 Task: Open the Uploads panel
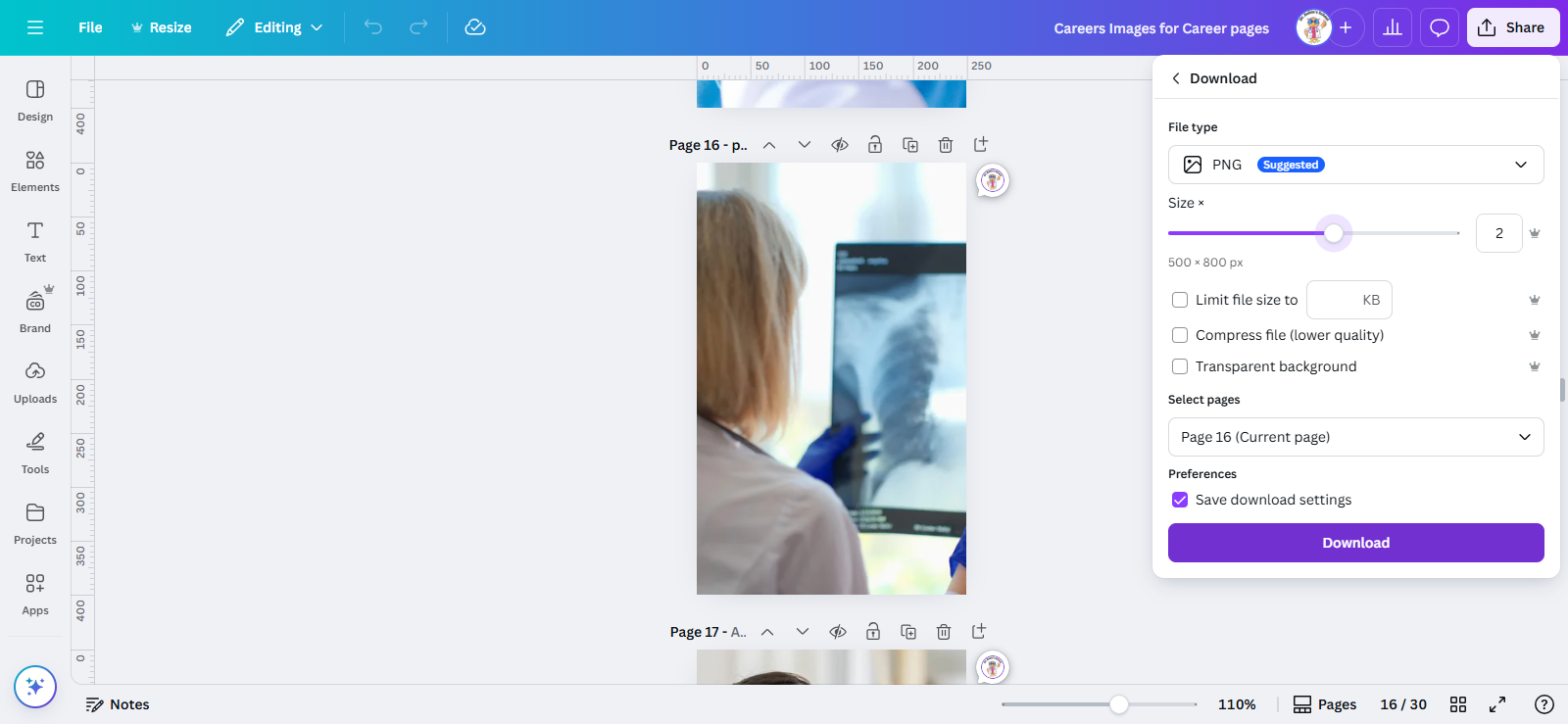[35, 383]
